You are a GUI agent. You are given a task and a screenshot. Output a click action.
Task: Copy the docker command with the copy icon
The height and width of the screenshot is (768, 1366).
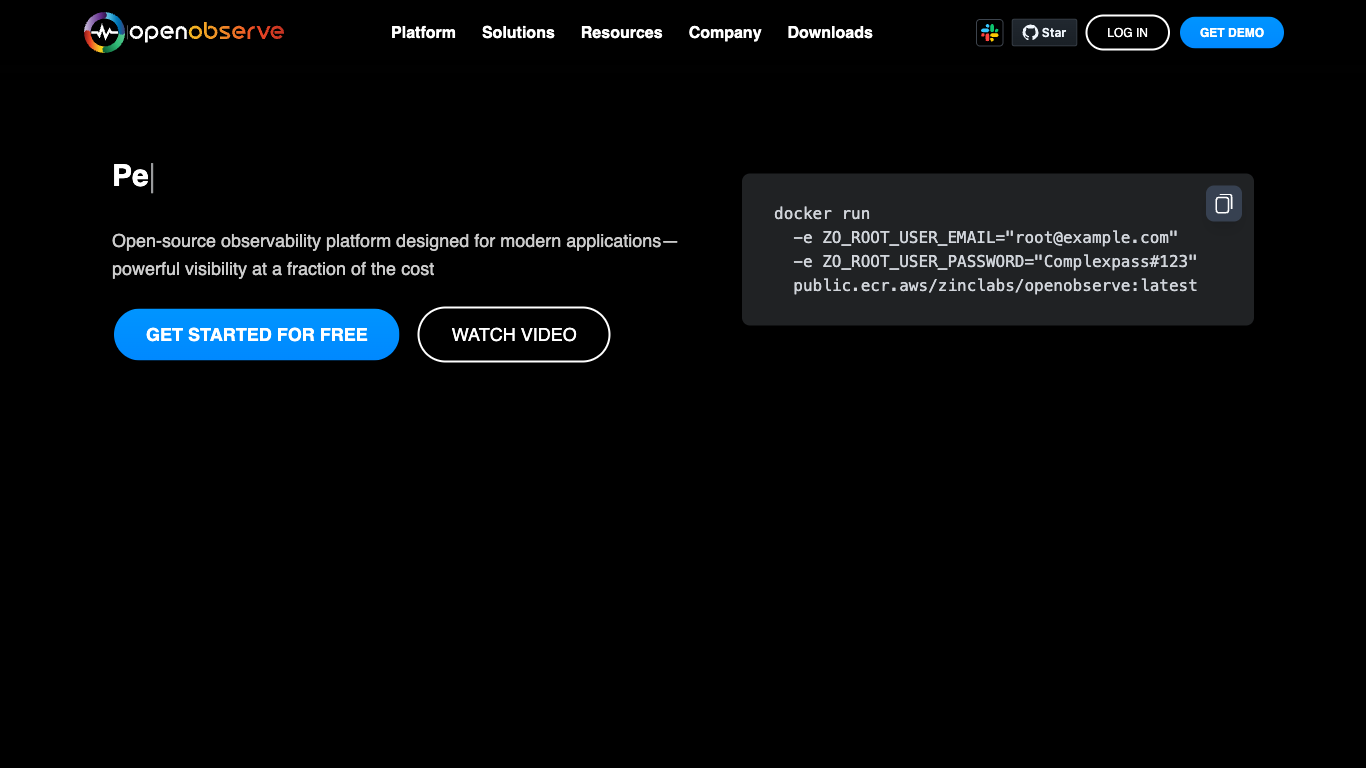click(x=1223, y=204)
